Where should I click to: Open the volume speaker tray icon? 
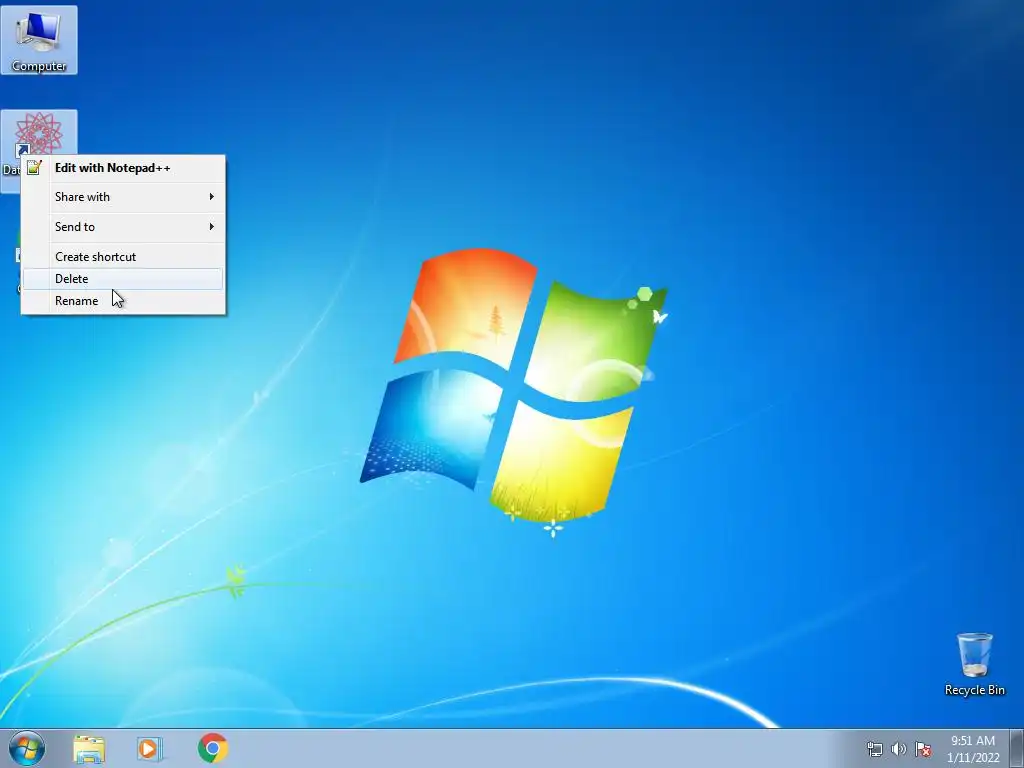pos(899,749)
